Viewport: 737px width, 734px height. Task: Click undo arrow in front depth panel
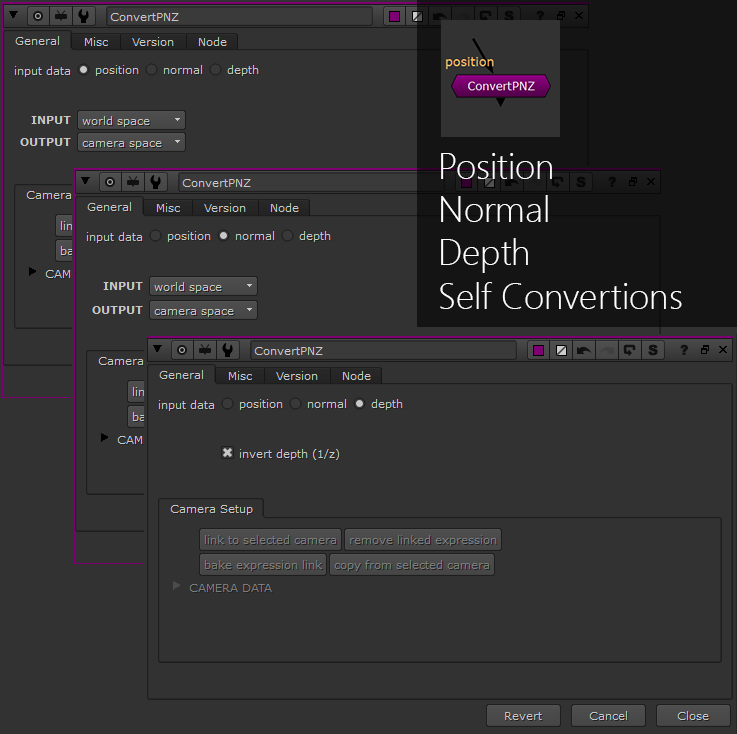(584, 350)
